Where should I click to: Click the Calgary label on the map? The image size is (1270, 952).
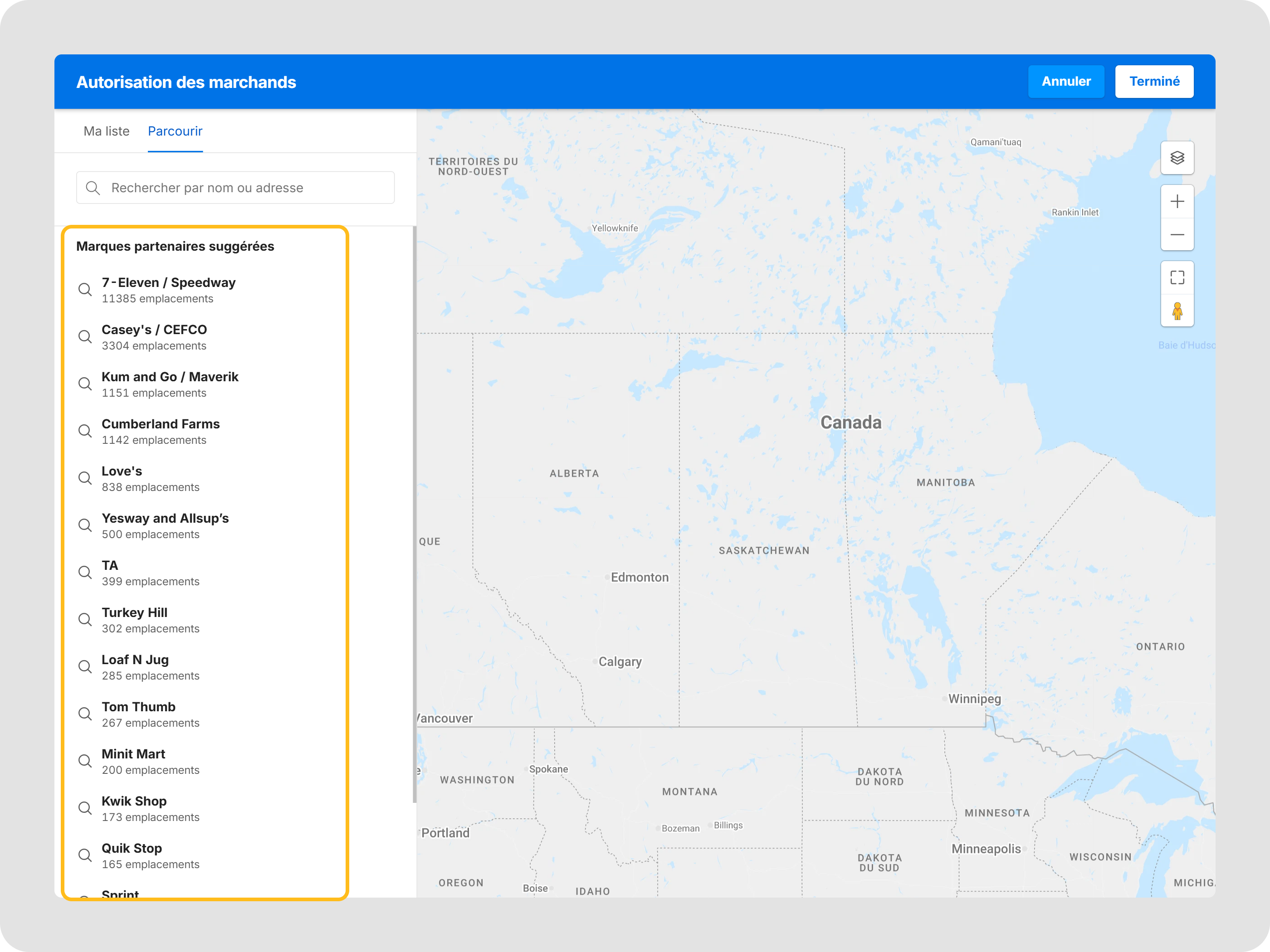[620, 661]
